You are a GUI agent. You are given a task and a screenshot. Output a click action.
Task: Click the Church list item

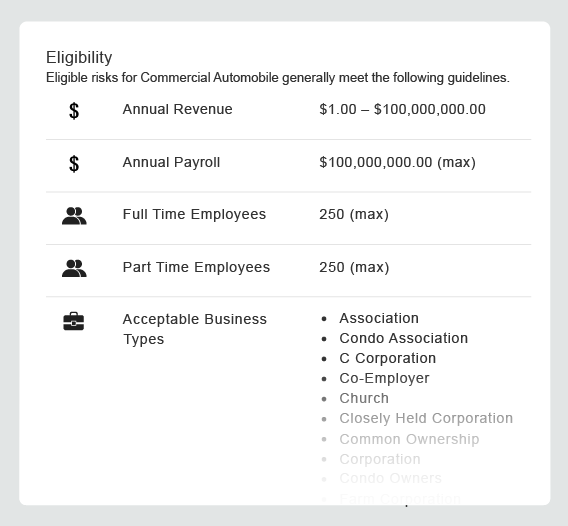click(364, 398)
